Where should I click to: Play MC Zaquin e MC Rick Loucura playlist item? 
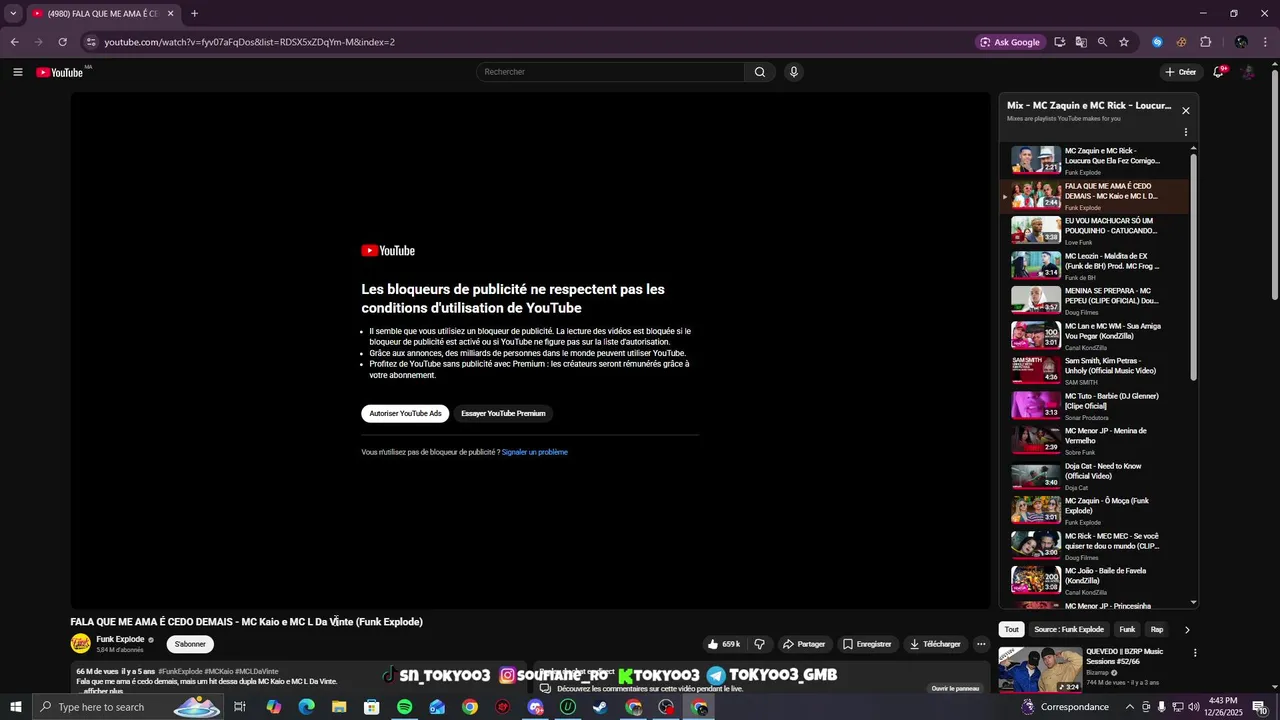1095,161
